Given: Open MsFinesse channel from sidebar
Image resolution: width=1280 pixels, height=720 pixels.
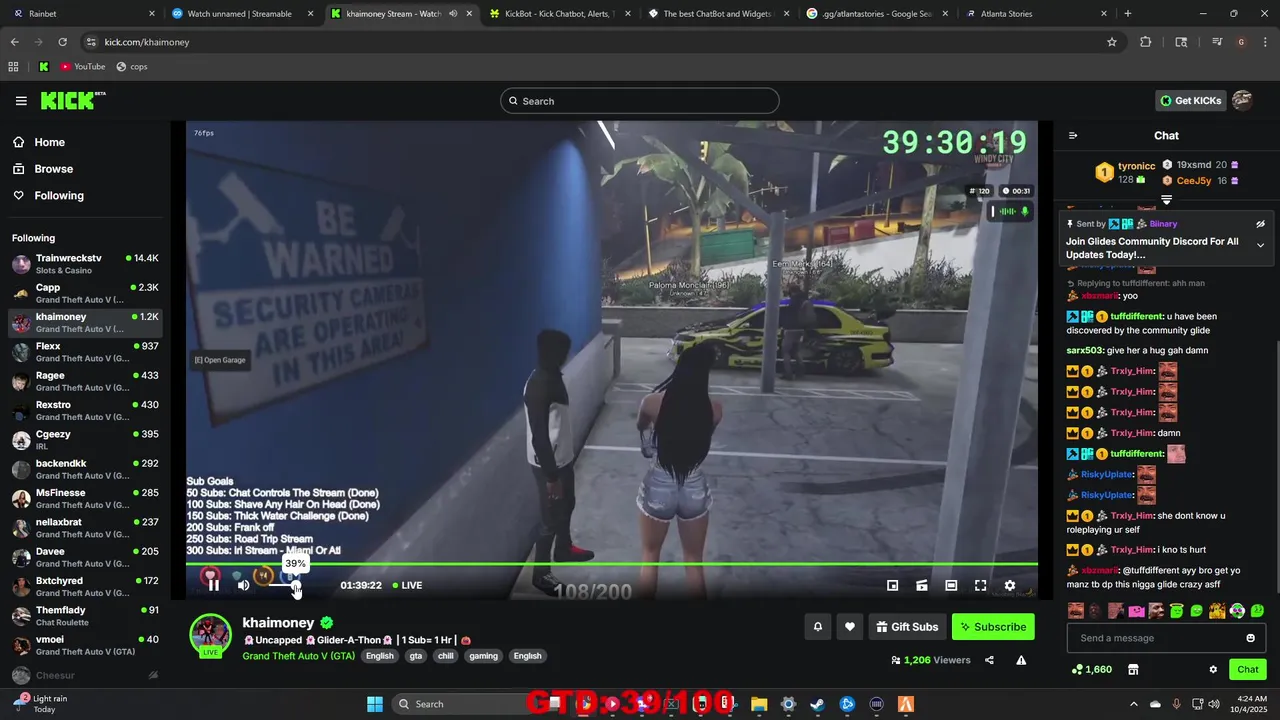Looking at the screenshot, I should coord(85,499).
